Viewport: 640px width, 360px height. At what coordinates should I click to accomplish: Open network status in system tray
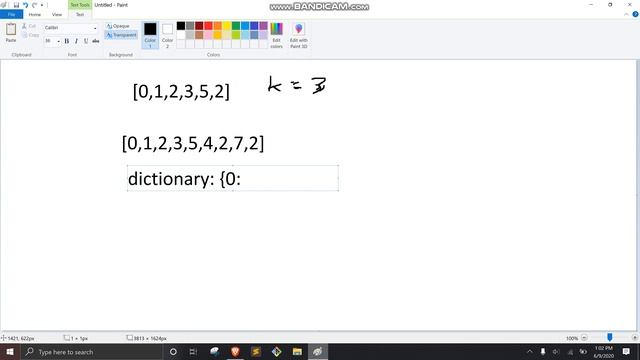(570, 351)
